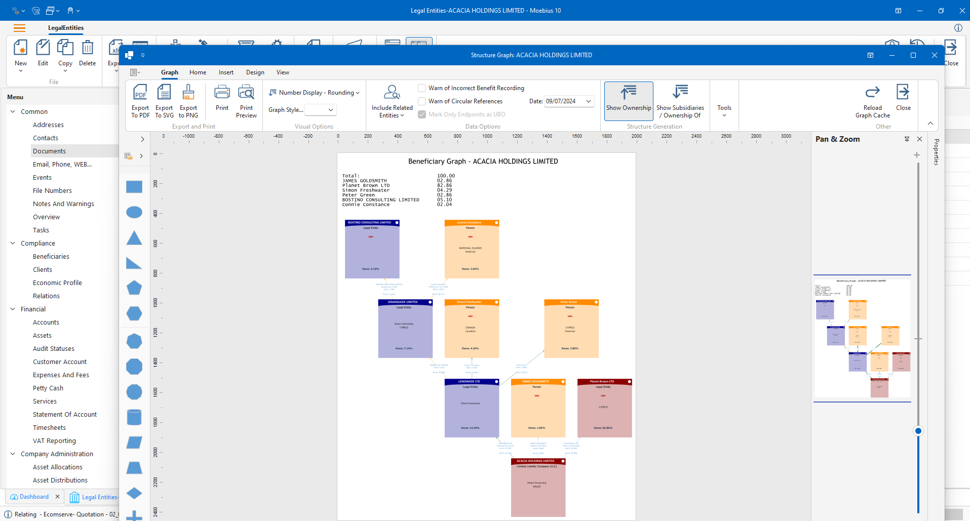Switch to the Design tab

pos(255,72)
